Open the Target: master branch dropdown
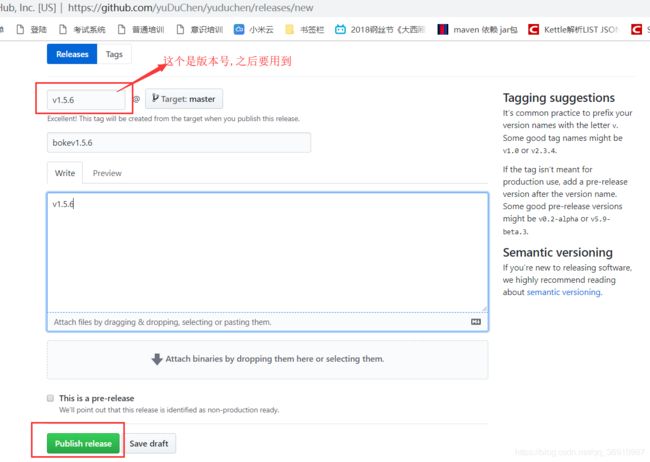Viewport: 650px width, 462px height. (184, 99)
